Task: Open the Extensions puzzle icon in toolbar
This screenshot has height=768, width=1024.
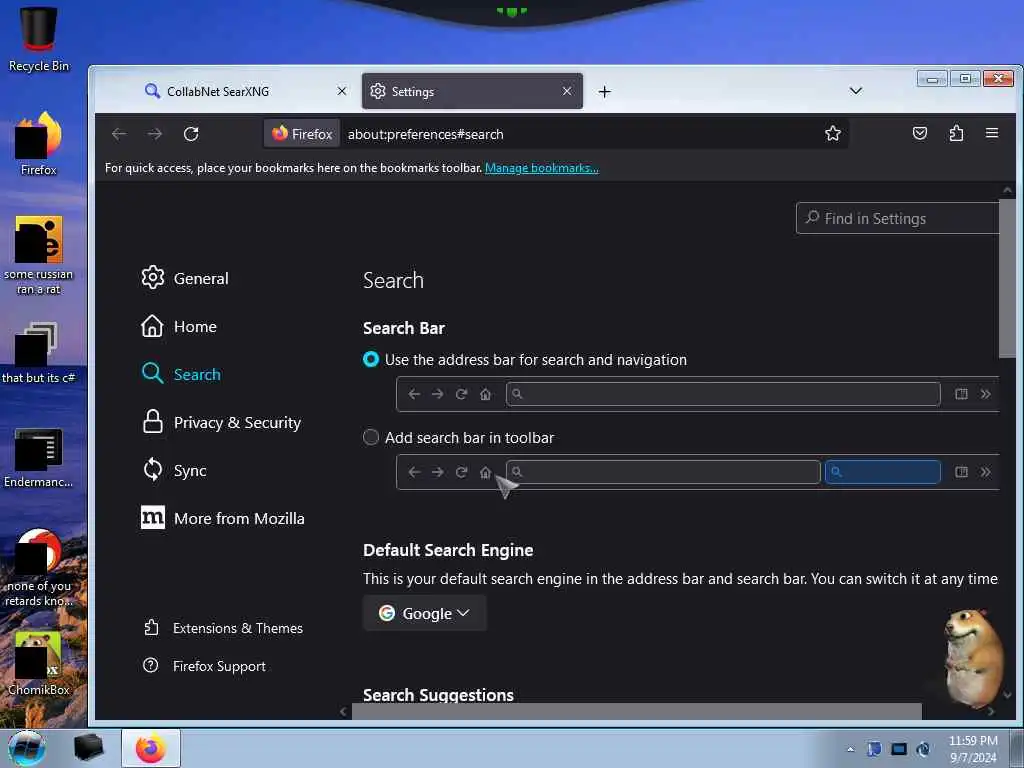Action: point(956,134)
